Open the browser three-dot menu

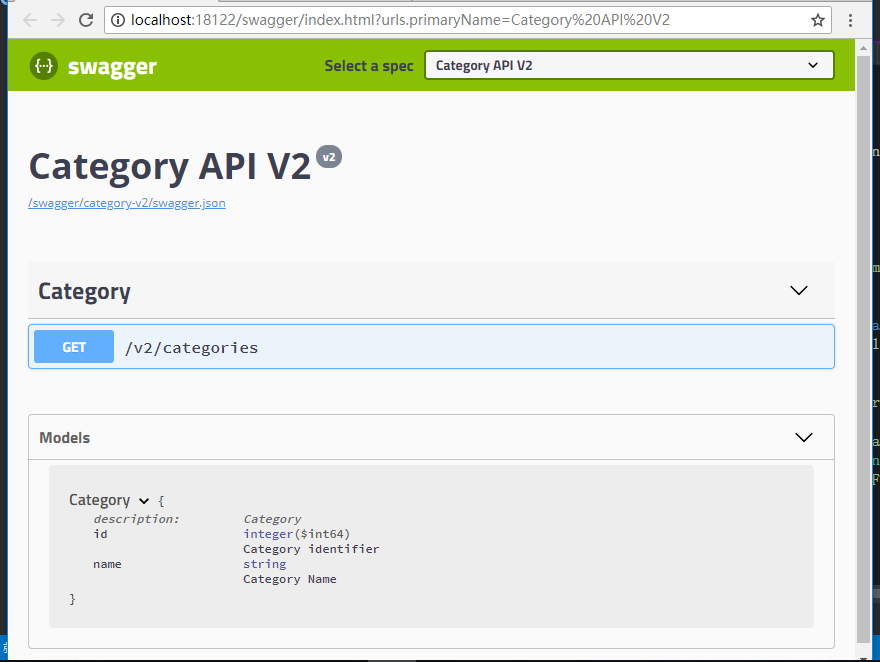click(x=850, y=20)
